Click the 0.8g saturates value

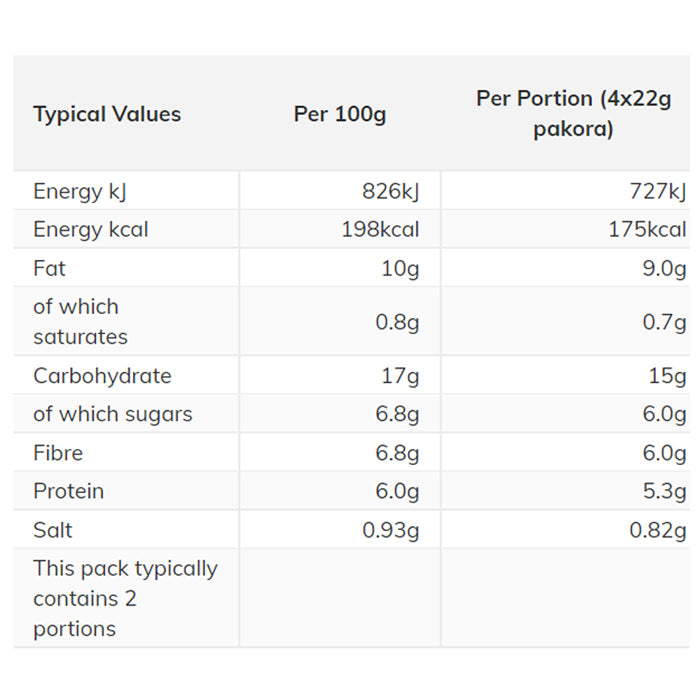pyautogui.click(x=397, y=322)
